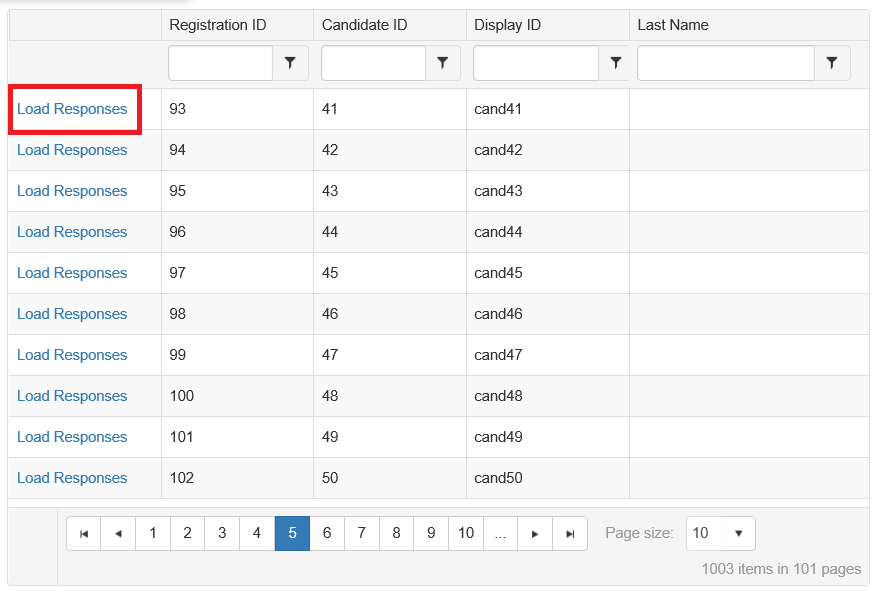Load Responses for candidate cand45
Screen dimensions: 882x596
[72, 273]
